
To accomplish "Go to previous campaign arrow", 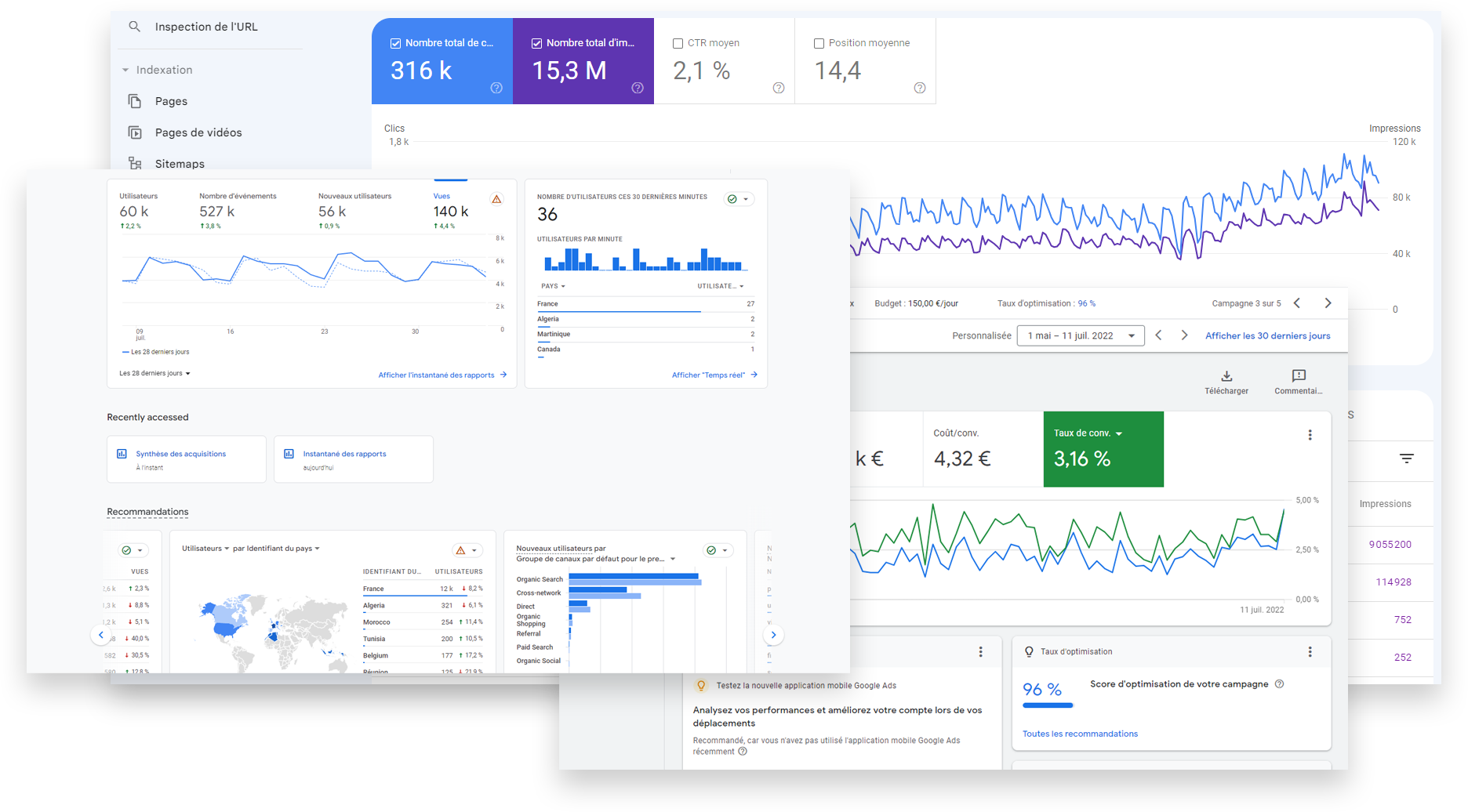I will tap(1297, 303).
